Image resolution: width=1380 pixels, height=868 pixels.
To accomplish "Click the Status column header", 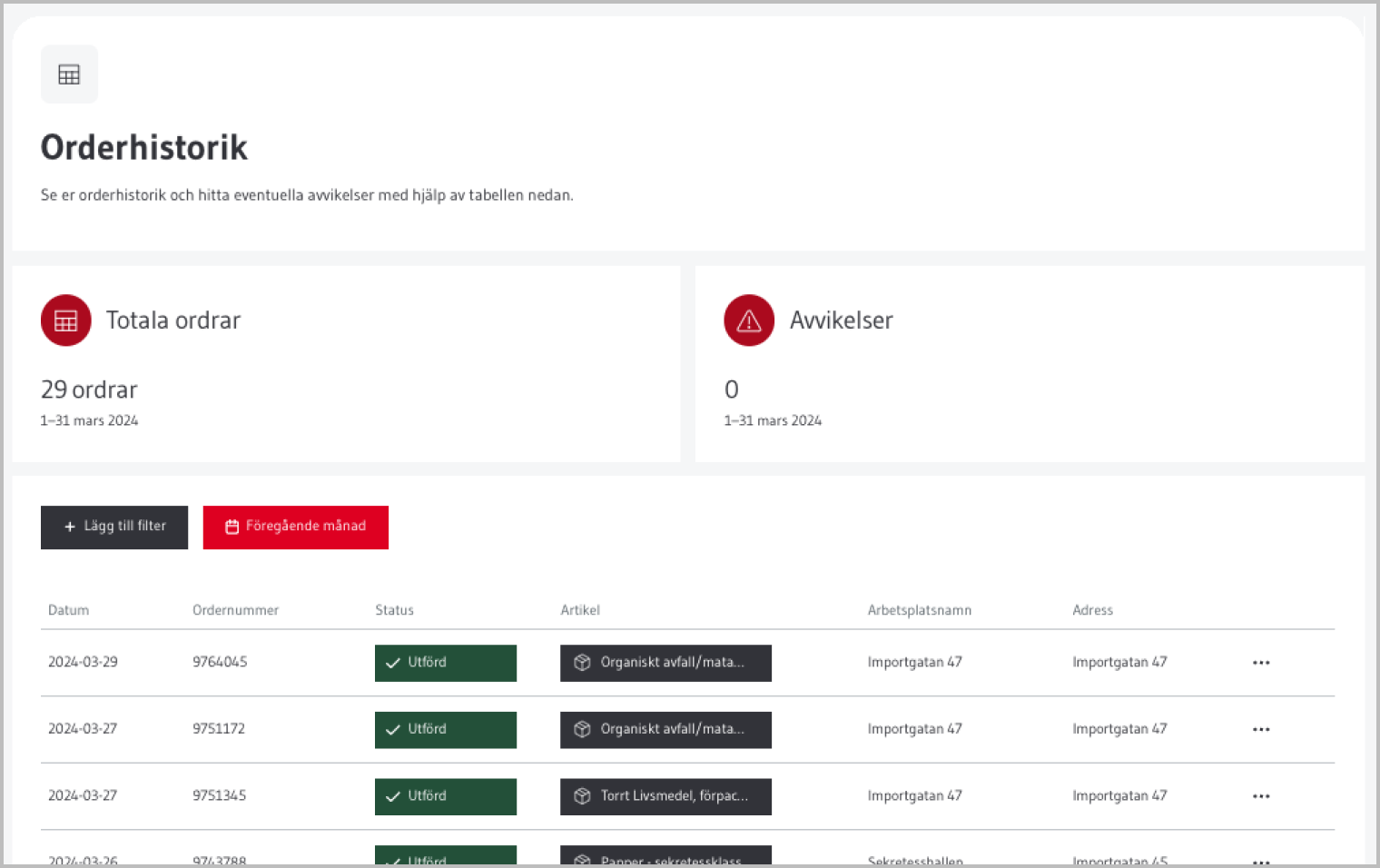I will click(x=394, y=610).
